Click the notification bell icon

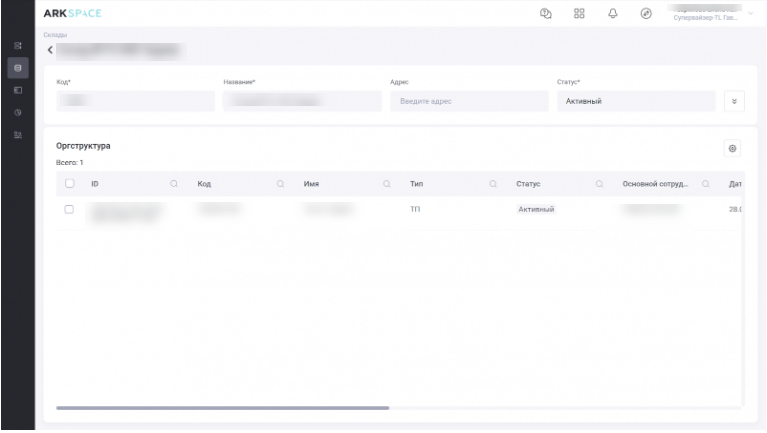(612, 13)
